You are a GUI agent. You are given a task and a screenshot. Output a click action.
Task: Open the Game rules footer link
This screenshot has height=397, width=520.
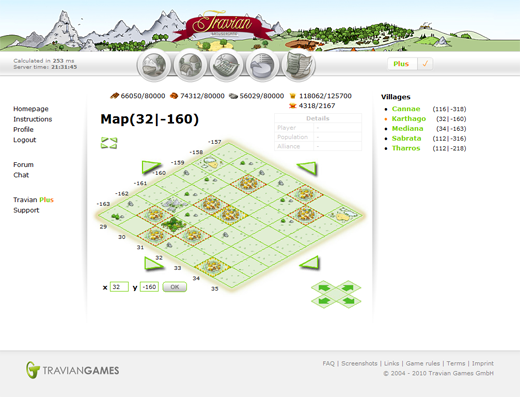tap(423, 363)
